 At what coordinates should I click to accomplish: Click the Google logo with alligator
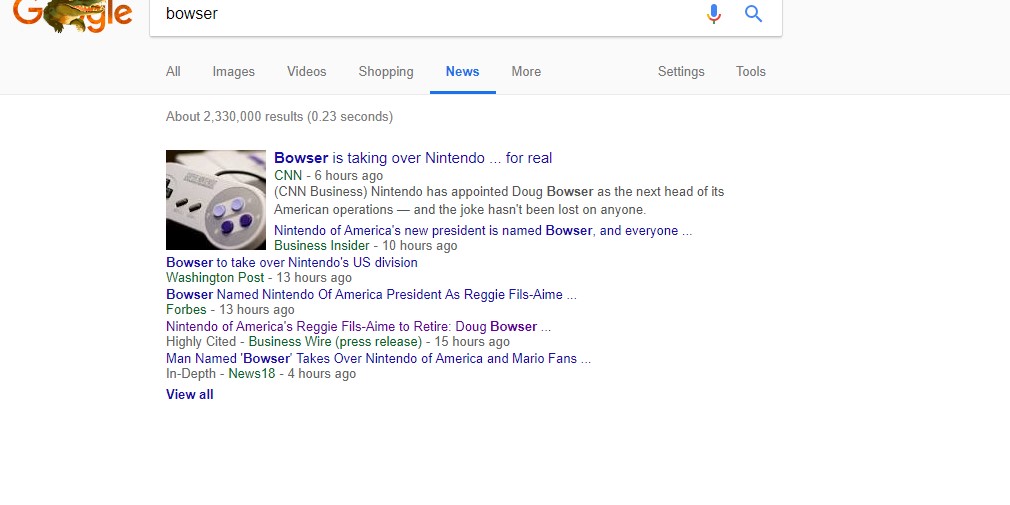[x=72, y=15]
